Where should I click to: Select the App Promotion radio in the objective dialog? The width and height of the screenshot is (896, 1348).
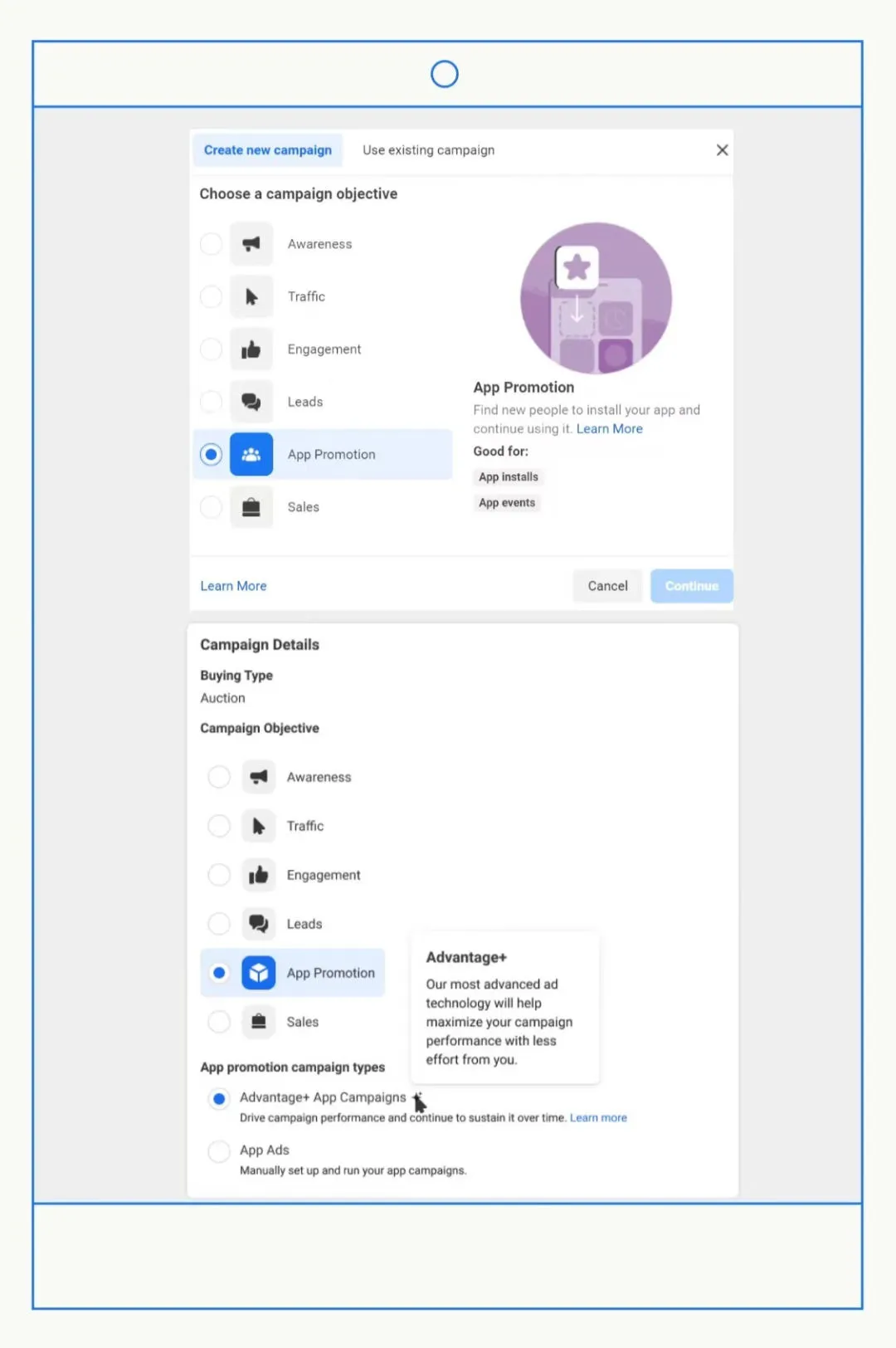(x=212, y=455)
